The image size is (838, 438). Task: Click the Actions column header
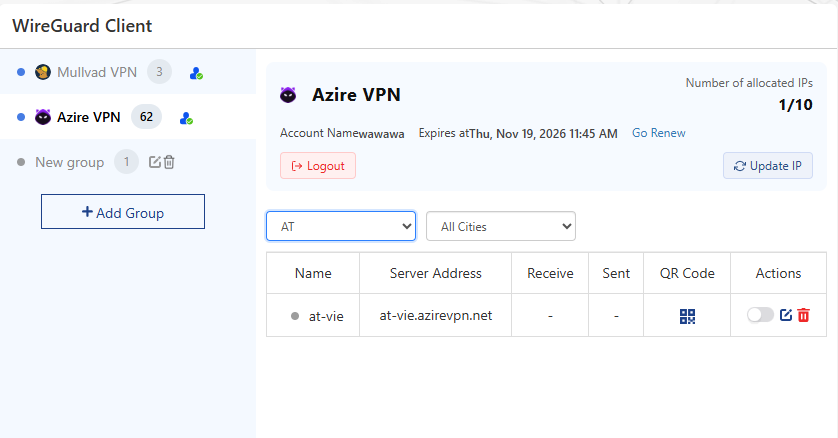778,273
